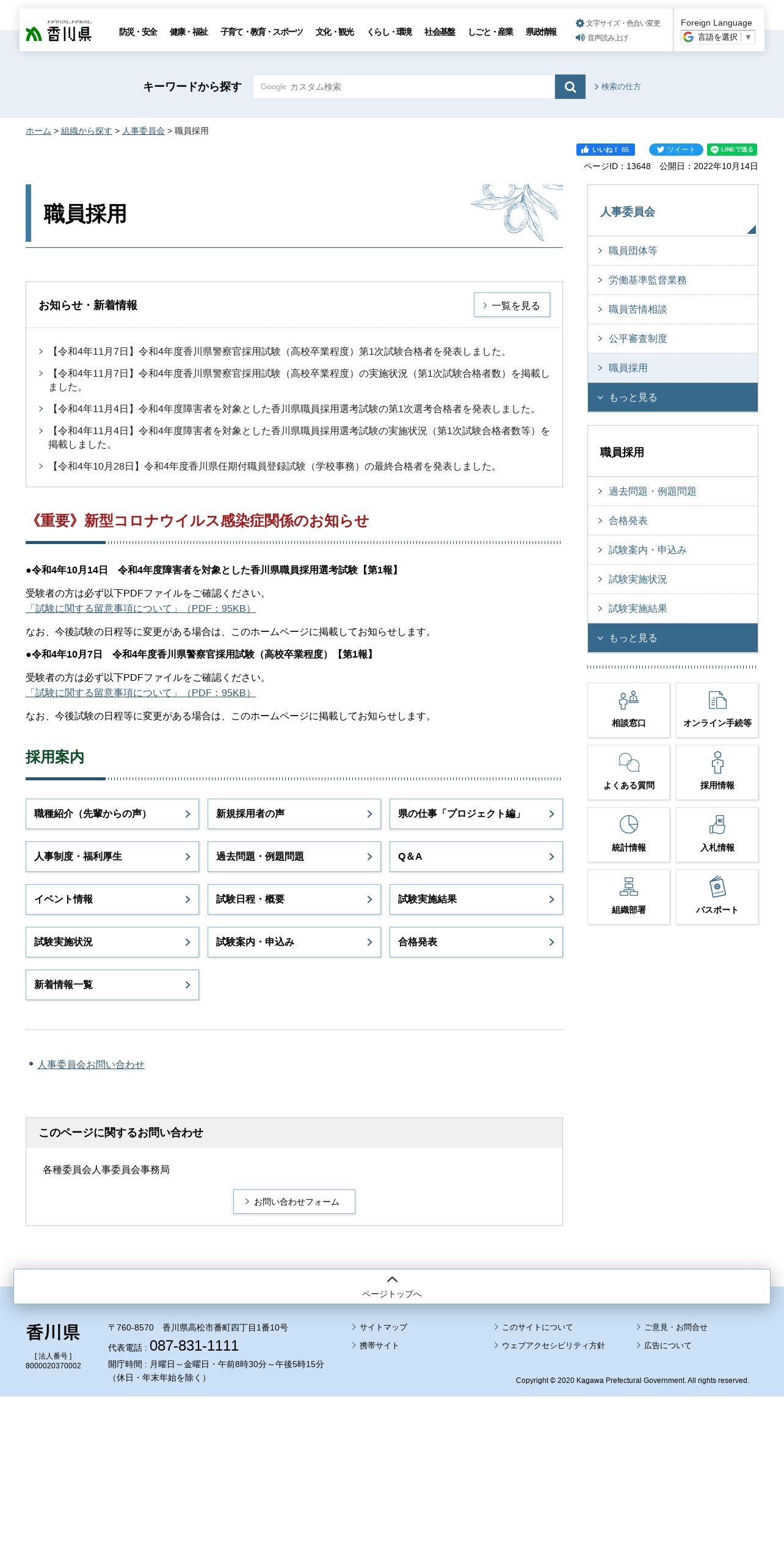Open the 採用情報 icon tile
Viewport: 784px width, 1568px height.
tap(717, 772)
